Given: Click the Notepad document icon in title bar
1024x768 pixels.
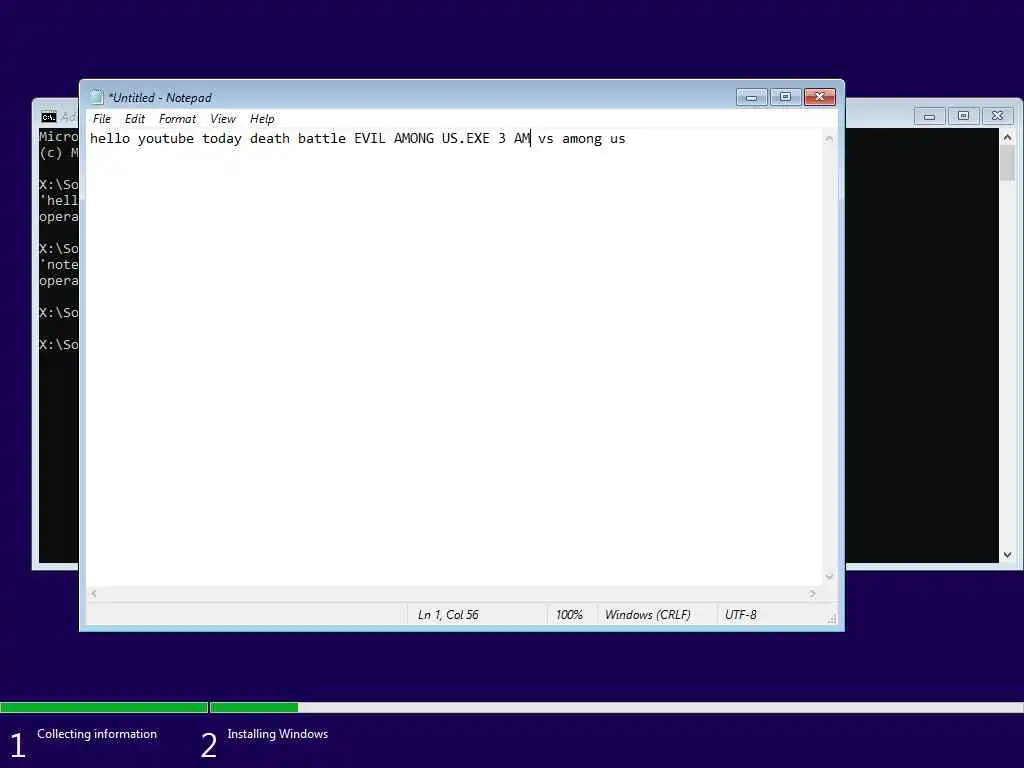Looking at the screenshot, I should coord(97,97).
